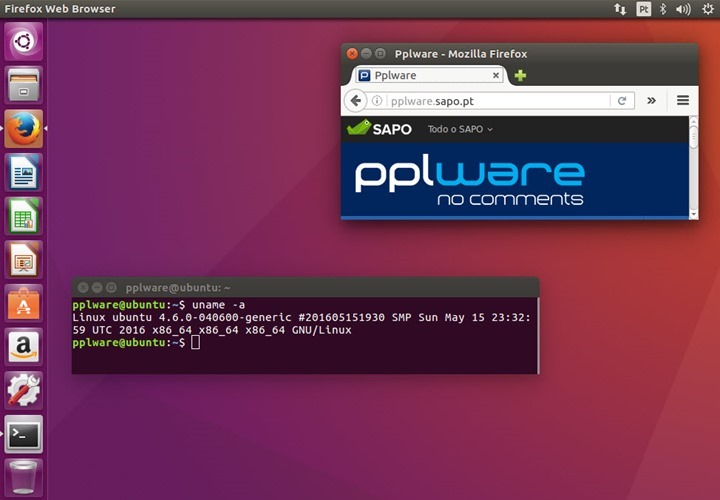The width and height of the screenshot is (720, 500).
Task: Maximize the Firefox window
Action: [380, 54]
